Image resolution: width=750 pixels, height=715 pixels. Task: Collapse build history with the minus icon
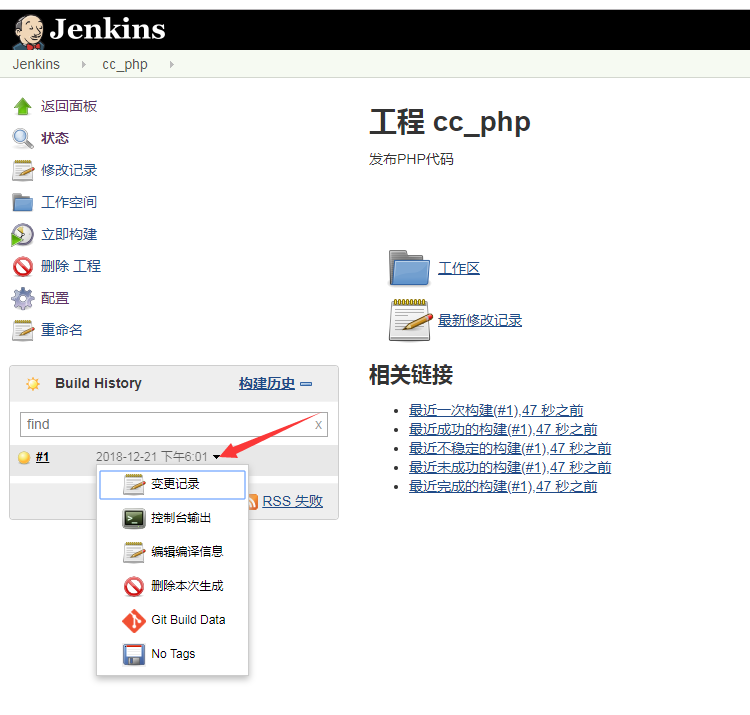(306, 384)
